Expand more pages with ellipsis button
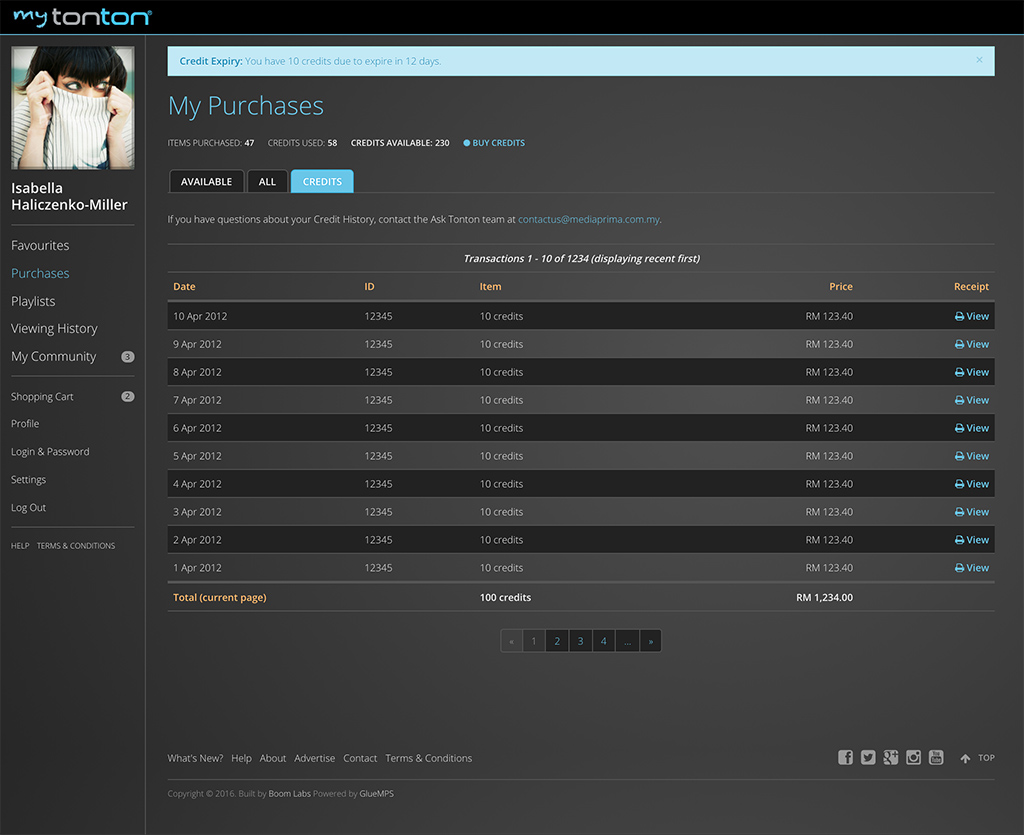Viewport: 1024px width, 835px height. pos(627,641)
